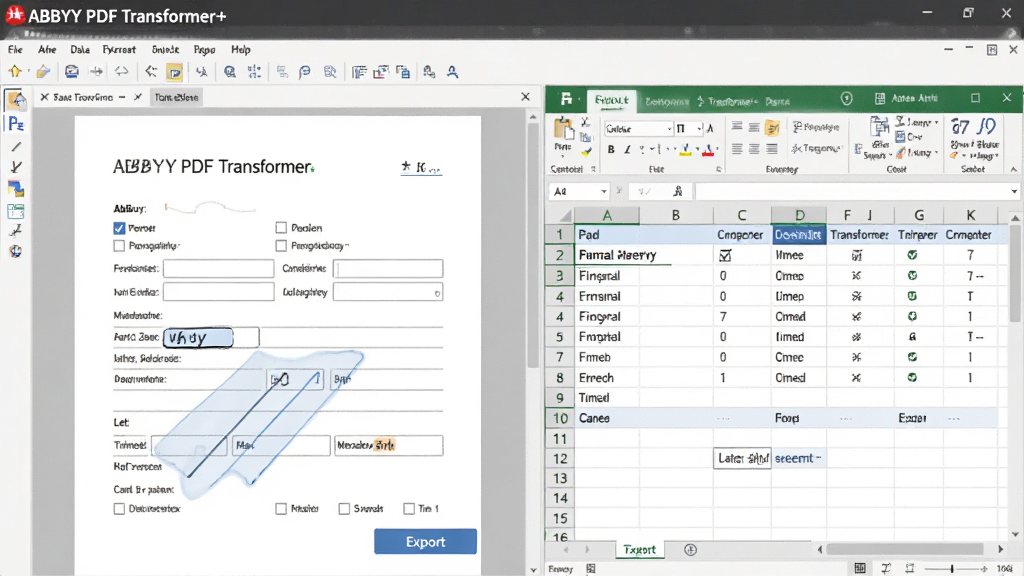Click the Paste clipboard icon in Excel ribbon

point(563,129)
